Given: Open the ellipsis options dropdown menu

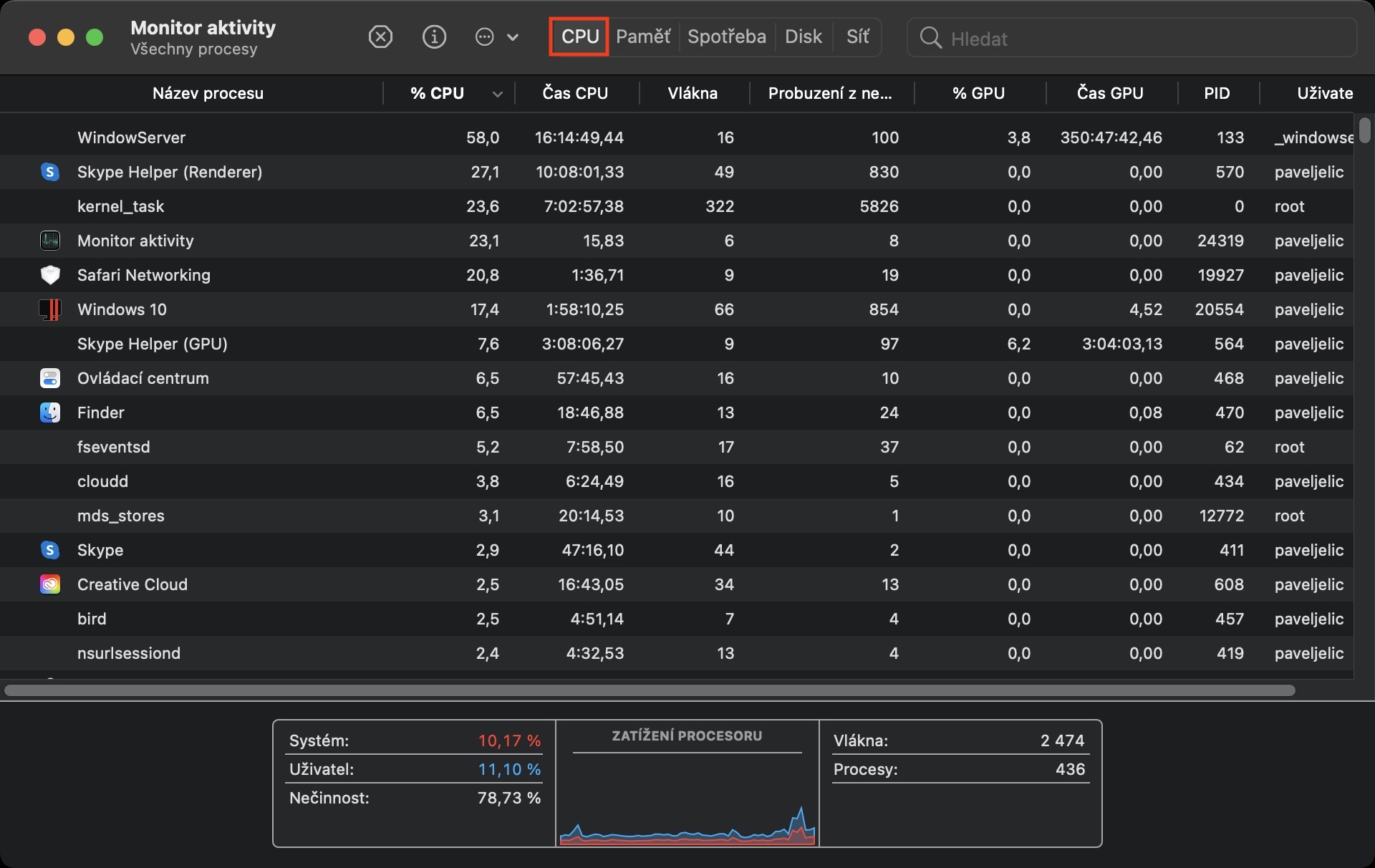Looking at the screenshot, I should pyautogui.click(x=496, y=37).
